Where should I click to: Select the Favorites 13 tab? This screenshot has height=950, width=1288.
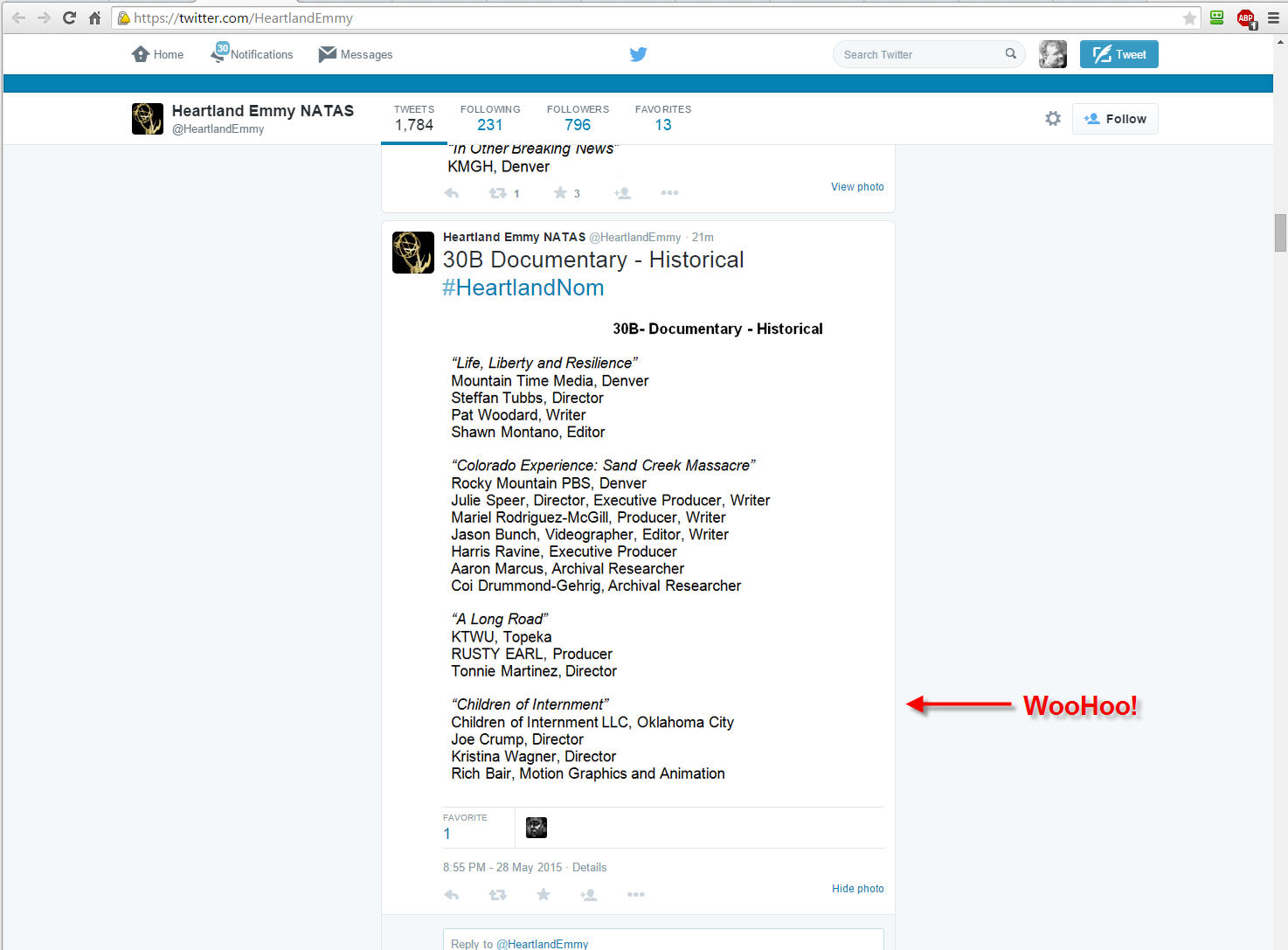click(663, 118)
